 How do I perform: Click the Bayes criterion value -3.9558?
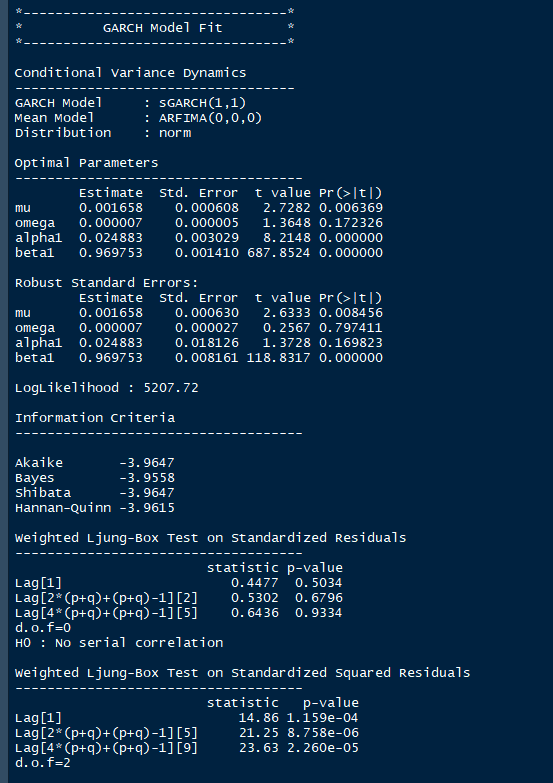point(147,477)
